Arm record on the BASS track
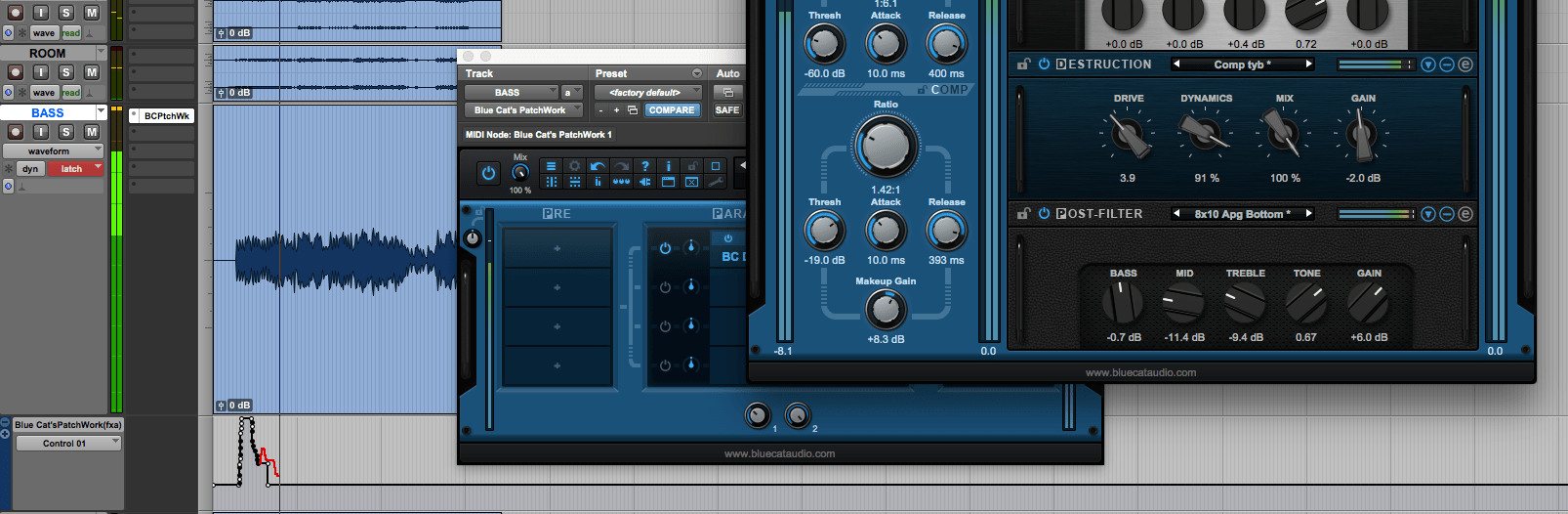 pyautogui.click(x=16, y=132)
